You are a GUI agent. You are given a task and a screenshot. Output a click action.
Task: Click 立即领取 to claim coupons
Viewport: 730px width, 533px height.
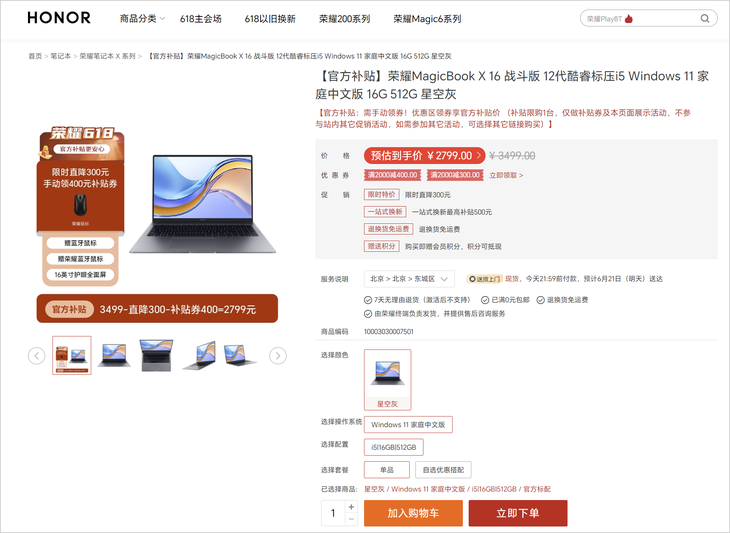(506, 175)
